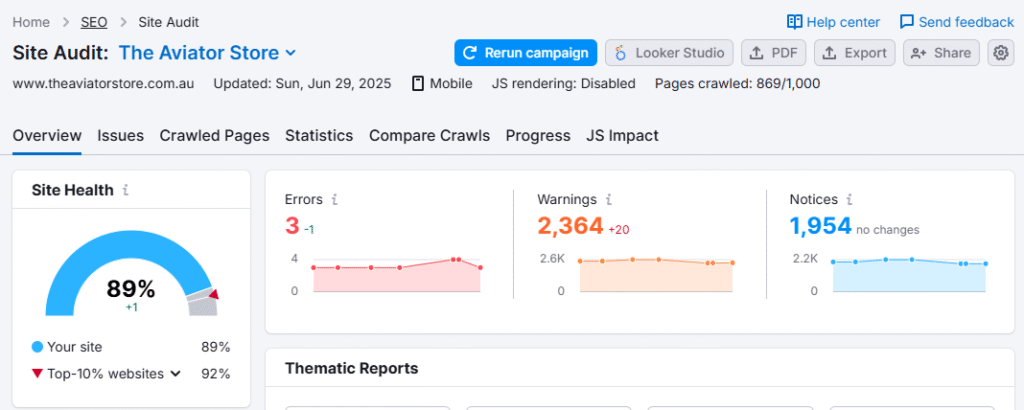
Task: Click Notices trend chart
Action: [909, 274]
